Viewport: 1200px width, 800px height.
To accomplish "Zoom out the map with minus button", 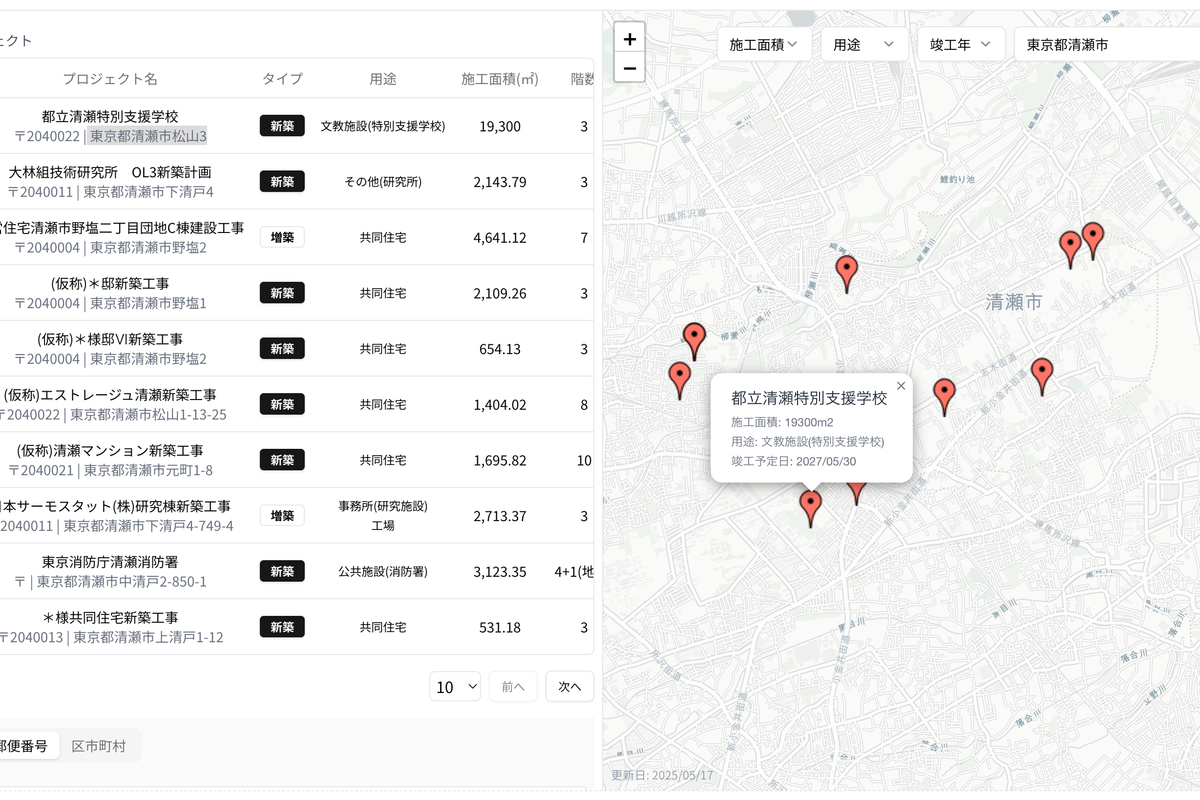I will pos(629,68).
